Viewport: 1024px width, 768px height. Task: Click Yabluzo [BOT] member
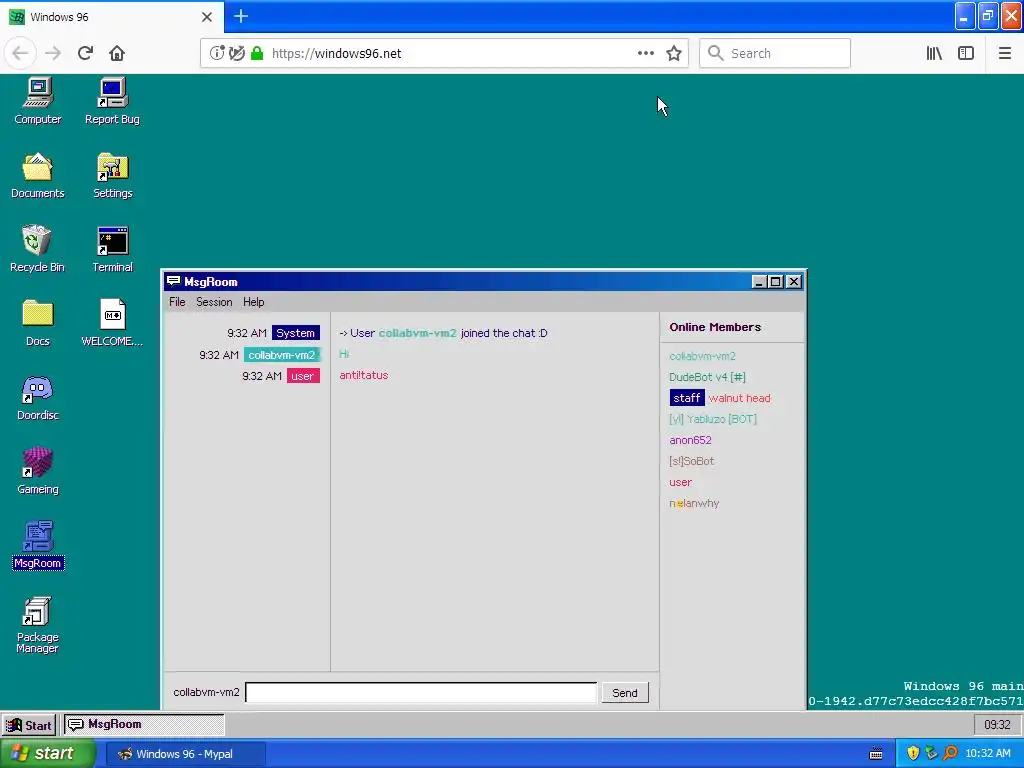click(x=712, y=419)
